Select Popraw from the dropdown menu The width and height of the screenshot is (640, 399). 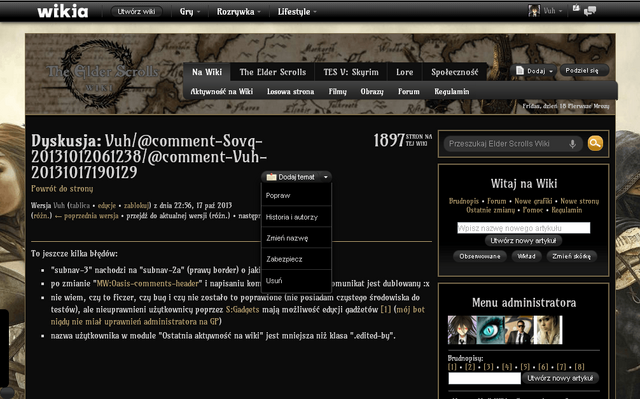click(296, 195)
